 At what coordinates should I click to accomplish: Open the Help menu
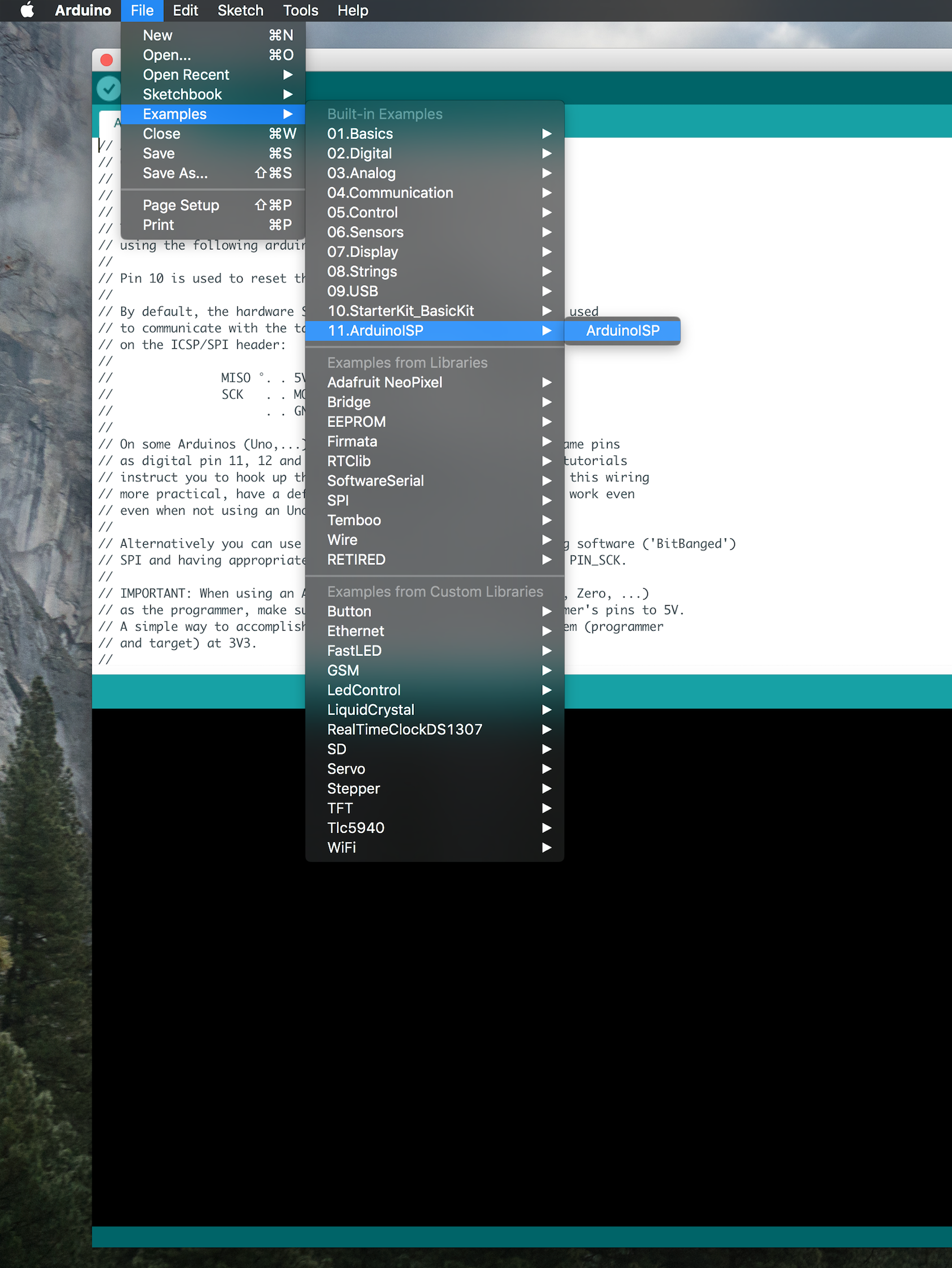(x=352, y=10)
